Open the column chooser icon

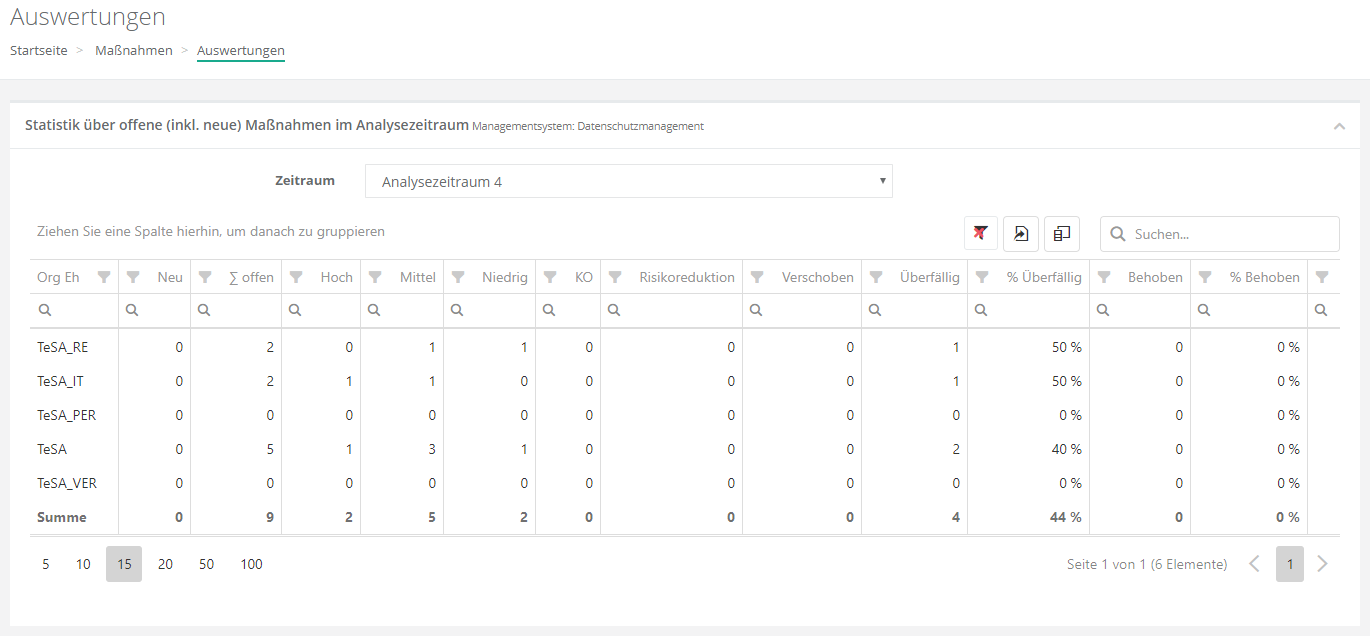(1062, 233)
